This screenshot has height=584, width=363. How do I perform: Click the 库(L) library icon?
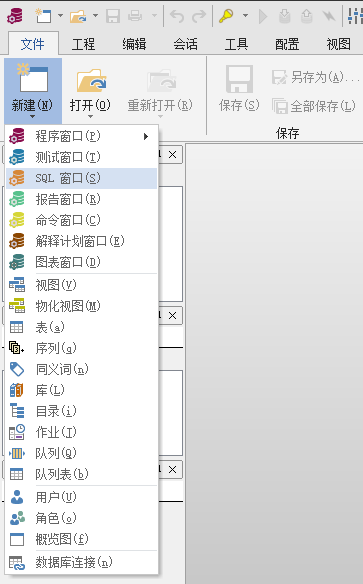point(16,390)
